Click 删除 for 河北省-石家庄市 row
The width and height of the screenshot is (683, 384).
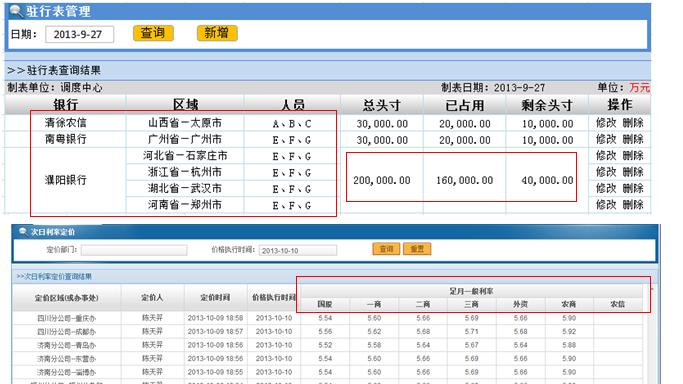633,155
